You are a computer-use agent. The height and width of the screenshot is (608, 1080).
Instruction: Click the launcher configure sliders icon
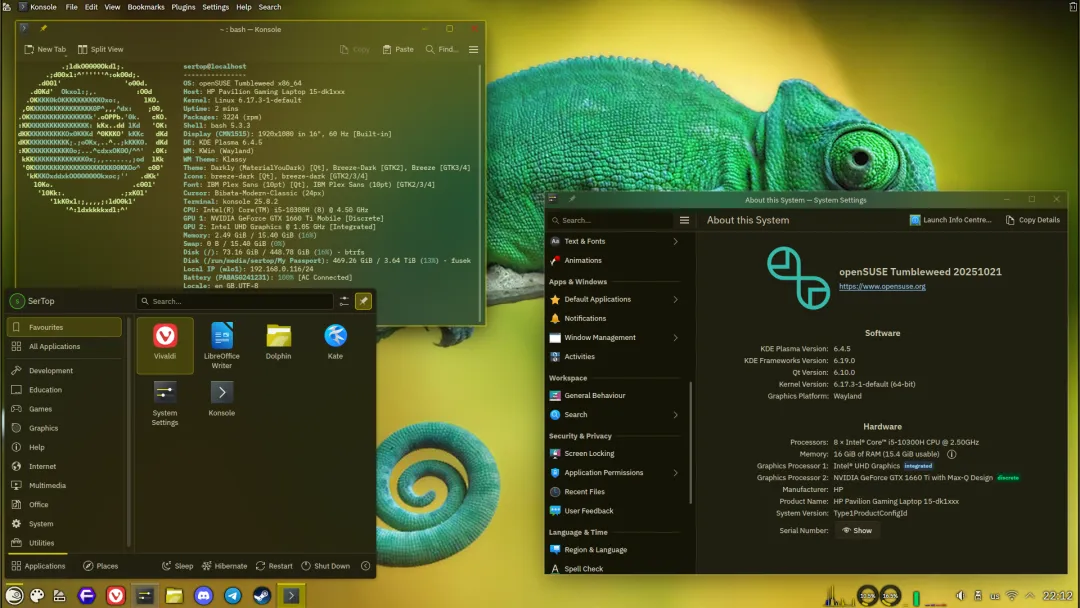(x=344, y=301)
